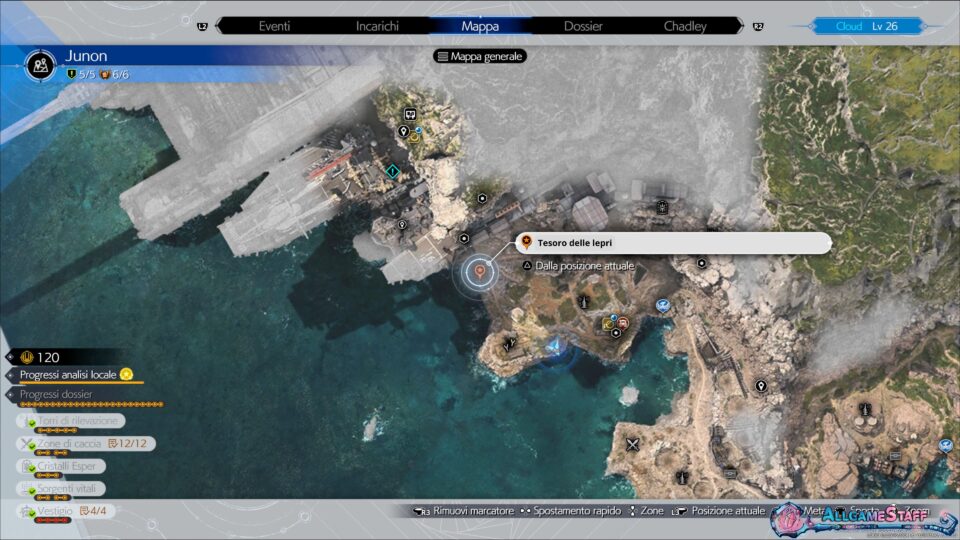Select the yellow marker beside the red marker
The image size is (960, 540).
pyautogui.click(x=608, y=324)
